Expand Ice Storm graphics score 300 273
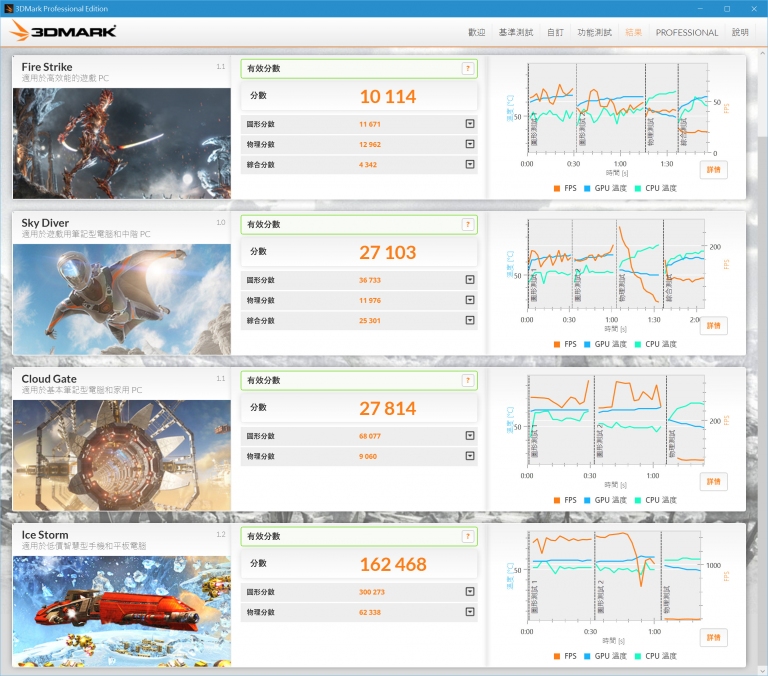This screenshot has height=676, width=768. click(x=470, y=592)
